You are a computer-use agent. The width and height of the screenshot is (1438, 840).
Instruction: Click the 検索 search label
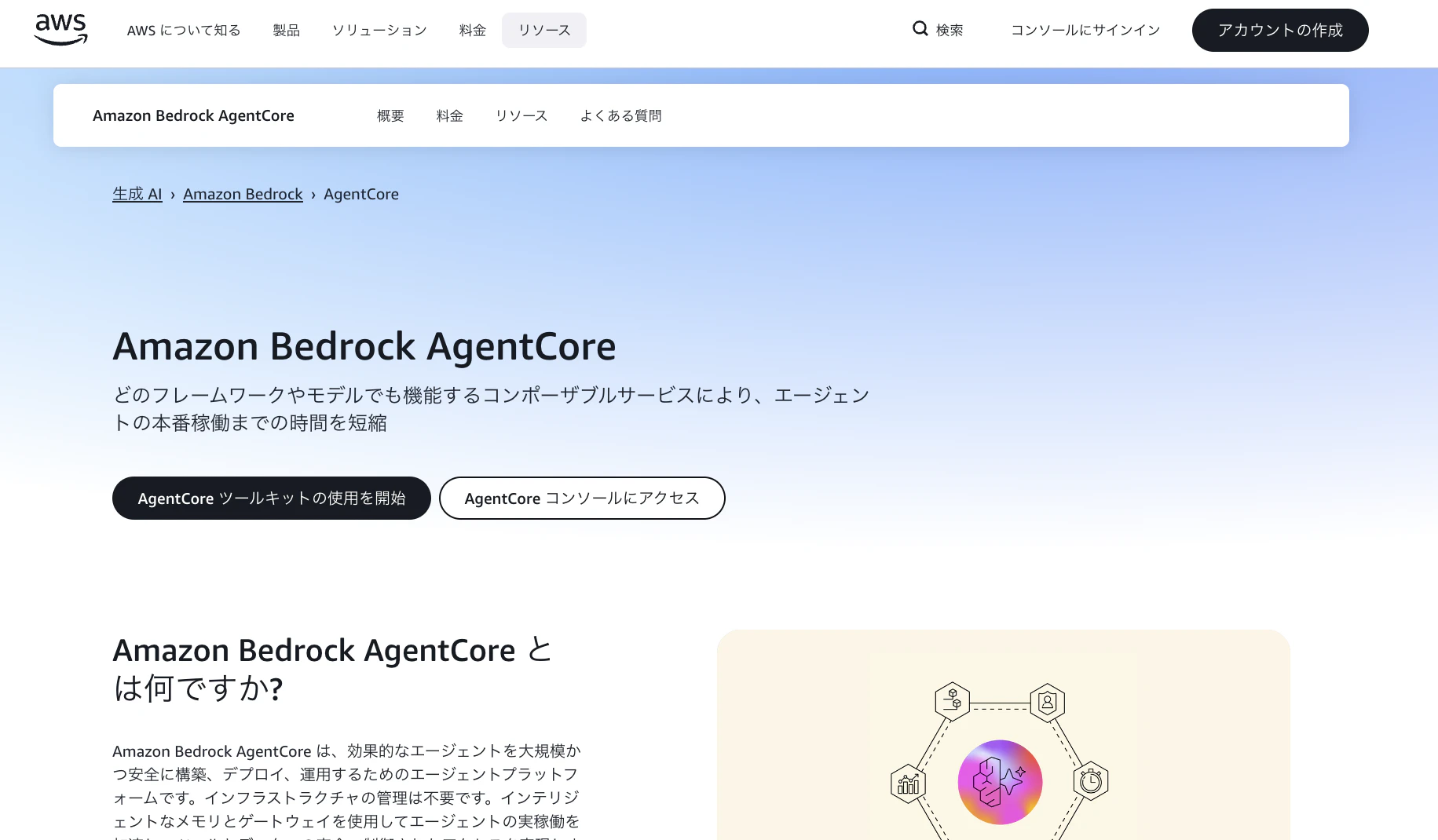pos(950,30)
